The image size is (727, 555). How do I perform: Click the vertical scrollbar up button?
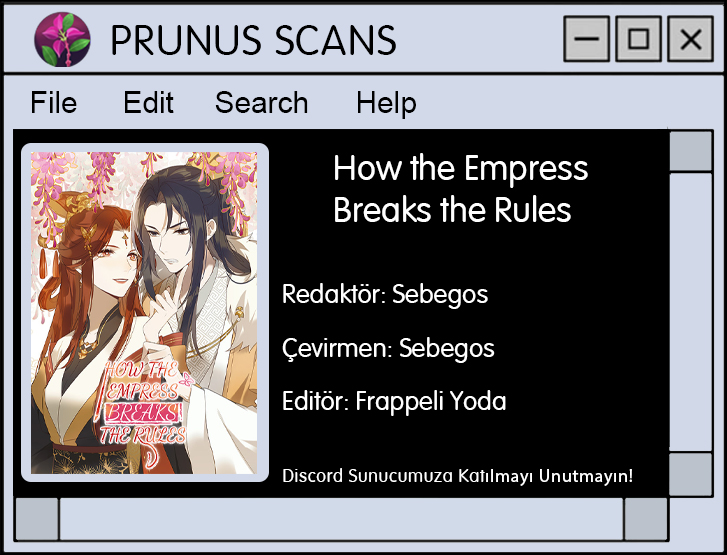coord(691,151)
